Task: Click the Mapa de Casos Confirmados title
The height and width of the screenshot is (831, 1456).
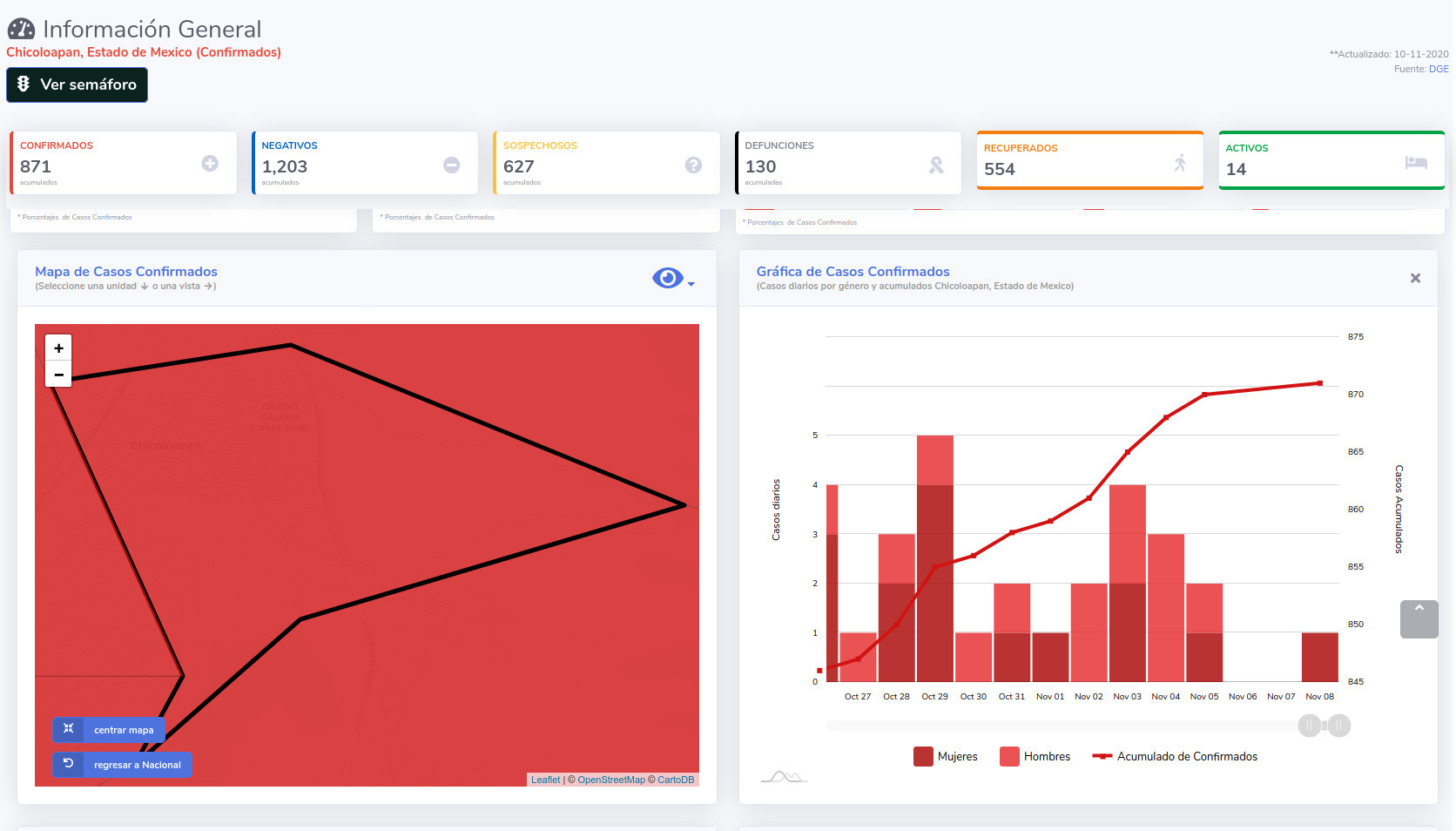Action: (126, 272)
